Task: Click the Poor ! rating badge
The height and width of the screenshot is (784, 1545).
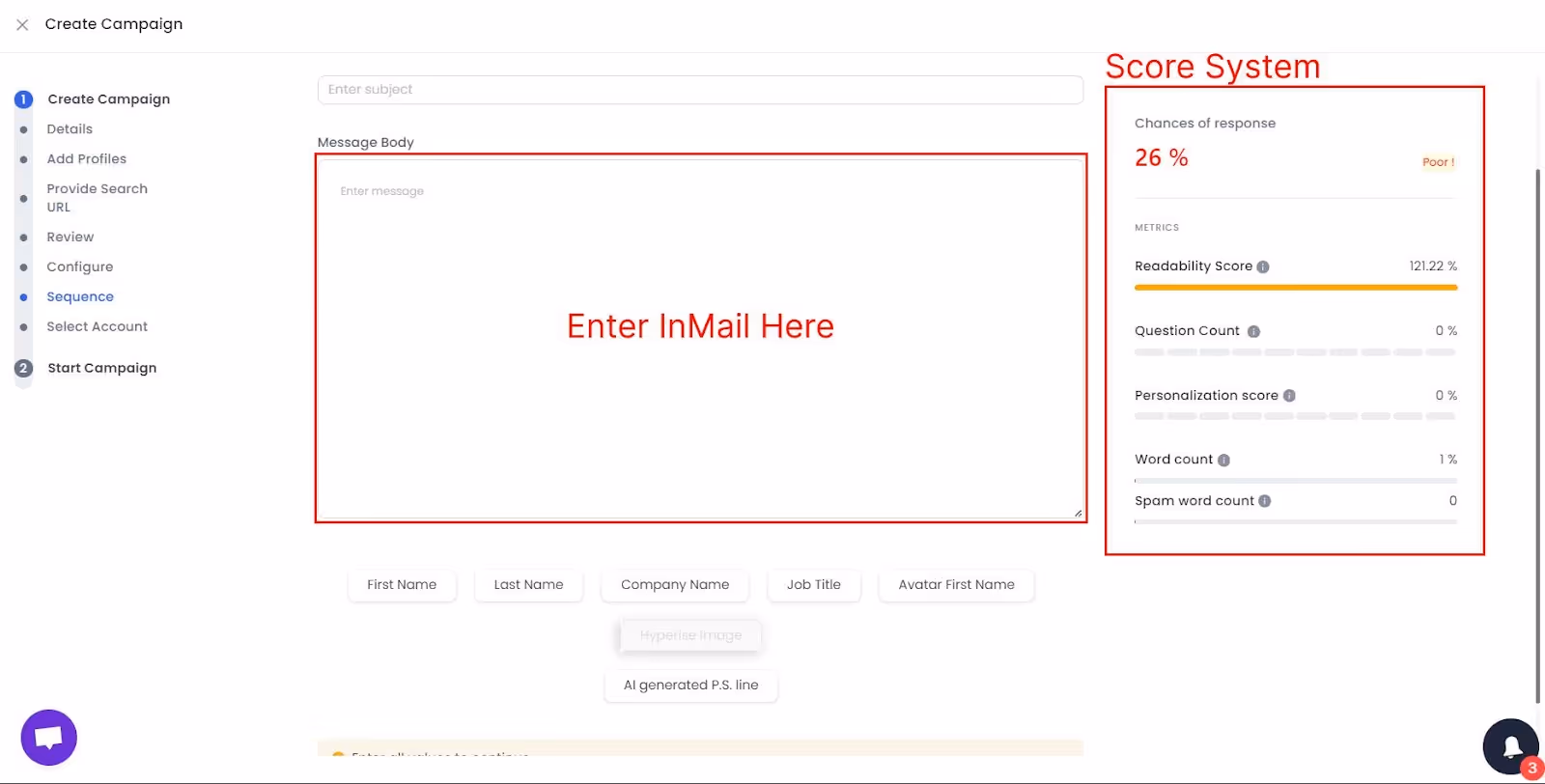Action: [x=1438, y=162]
